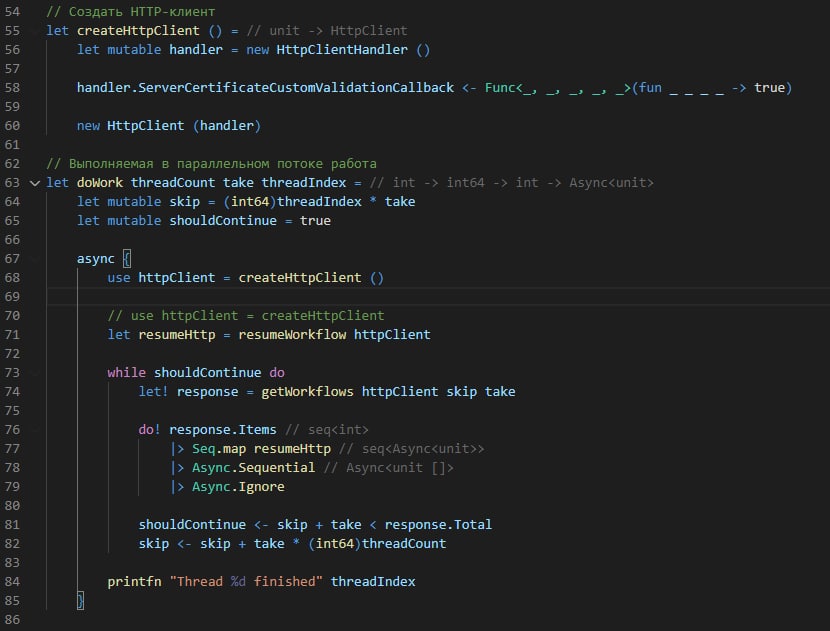Viewport: 830px width, 631px height.
Task: Click the 'while' keyword
Action: 127,373
